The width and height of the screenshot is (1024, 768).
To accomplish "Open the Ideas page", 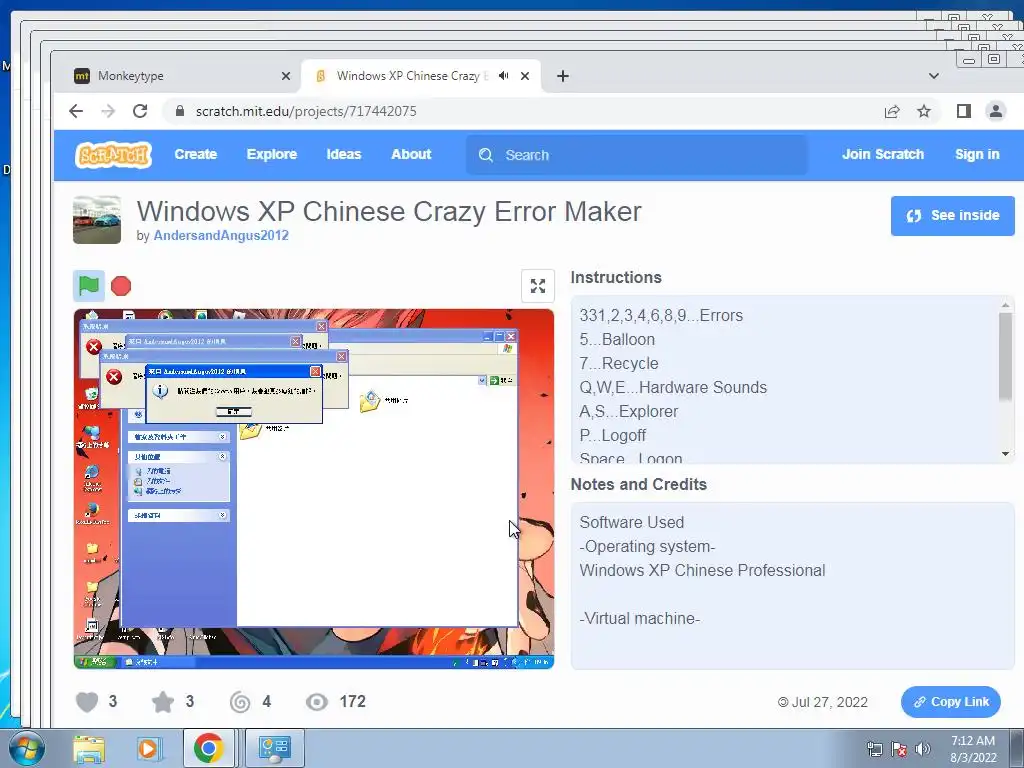I will pos(344,155).
